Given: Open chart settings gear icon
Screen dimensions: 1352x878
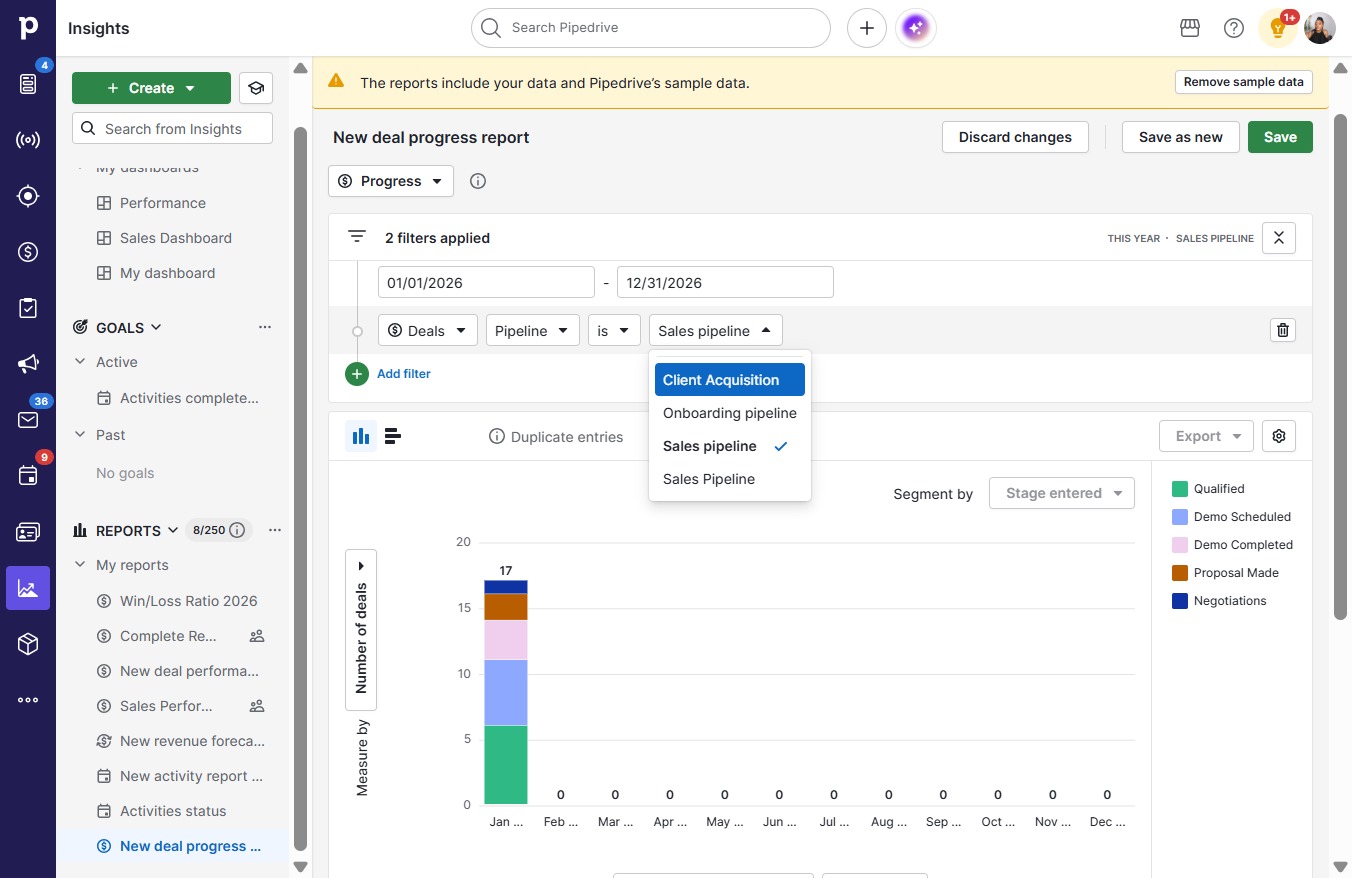Looking at the screenshot, I should pos(1279,436).
